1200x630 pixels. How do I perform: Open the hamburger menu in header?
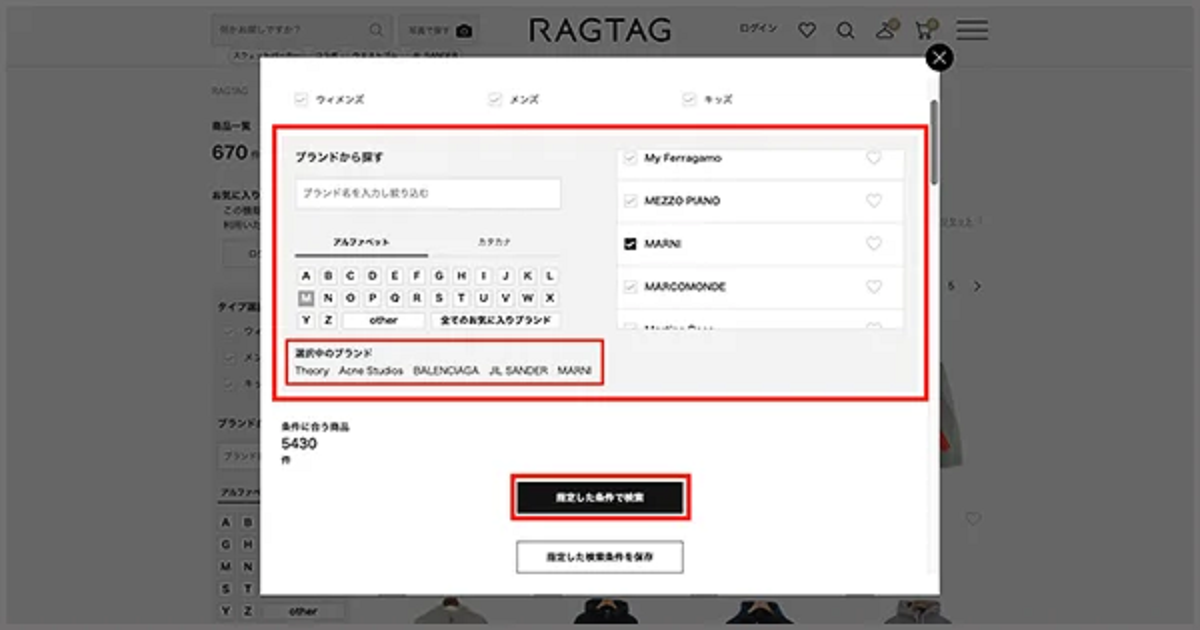(972, 30)
